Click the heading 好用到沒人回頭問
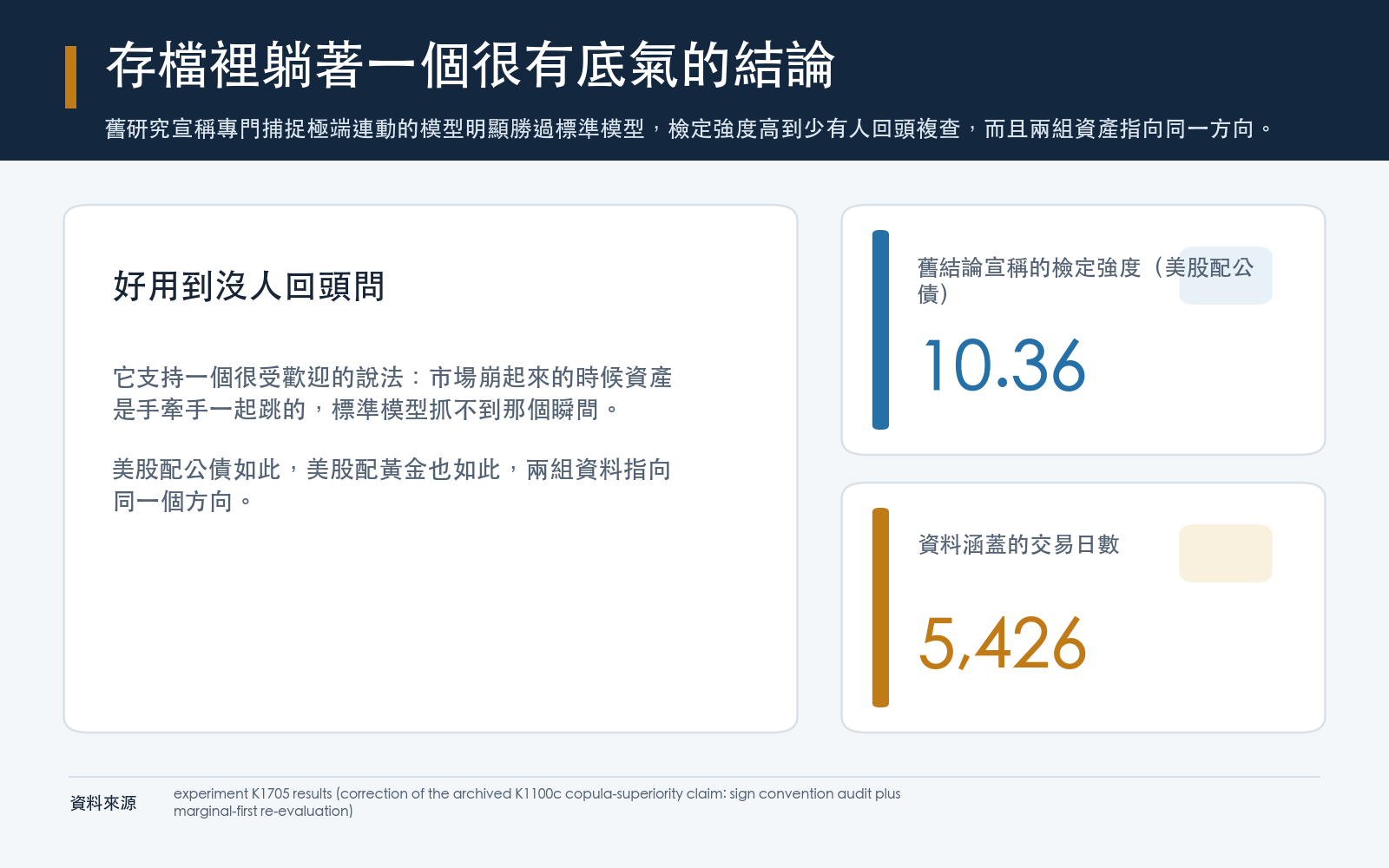 [x=248, y=286]
